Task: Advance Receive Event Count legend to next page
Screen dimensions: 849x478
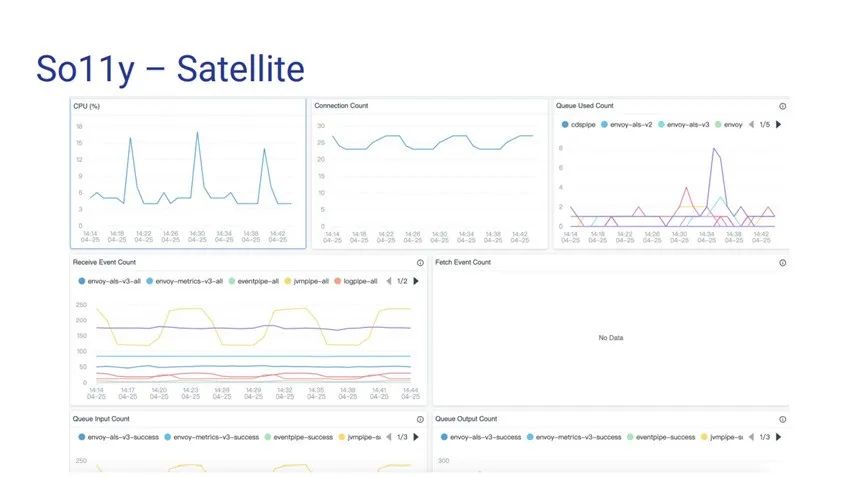Action: 416,281
